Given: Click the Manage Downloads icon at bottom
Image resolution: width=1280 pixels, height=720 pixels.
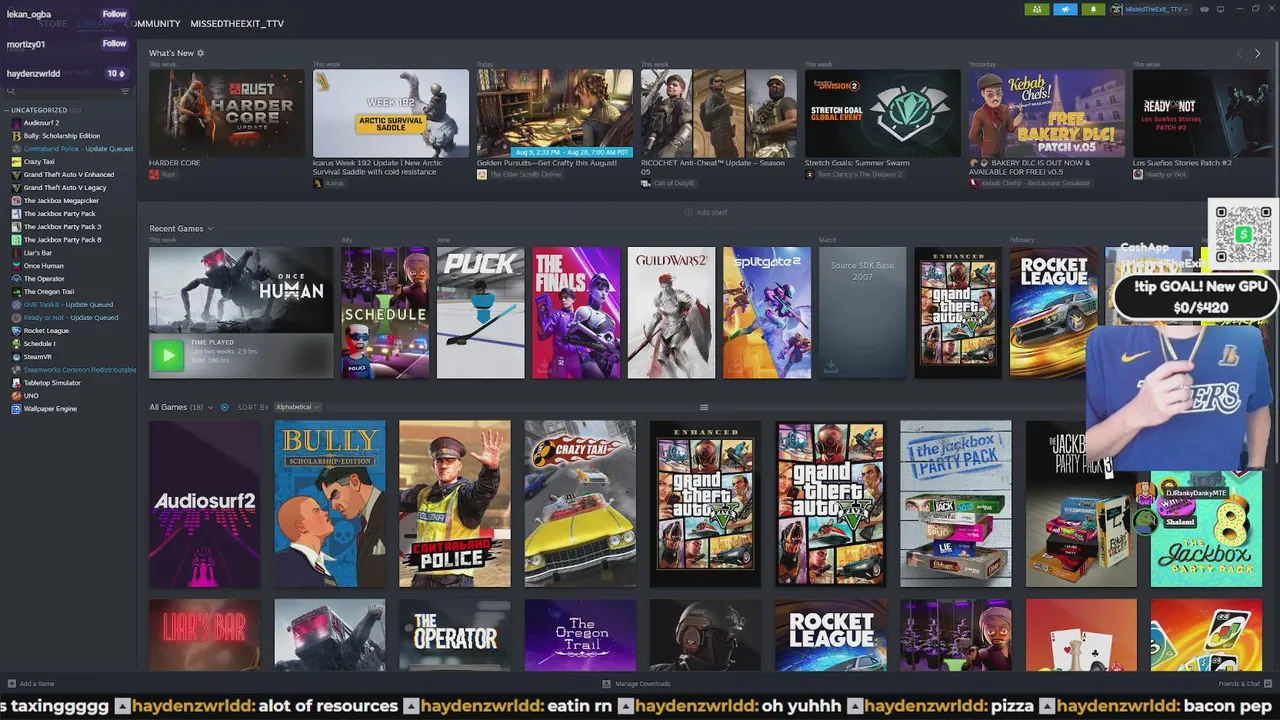Looking at the screenshot, I should pos(606,684).
